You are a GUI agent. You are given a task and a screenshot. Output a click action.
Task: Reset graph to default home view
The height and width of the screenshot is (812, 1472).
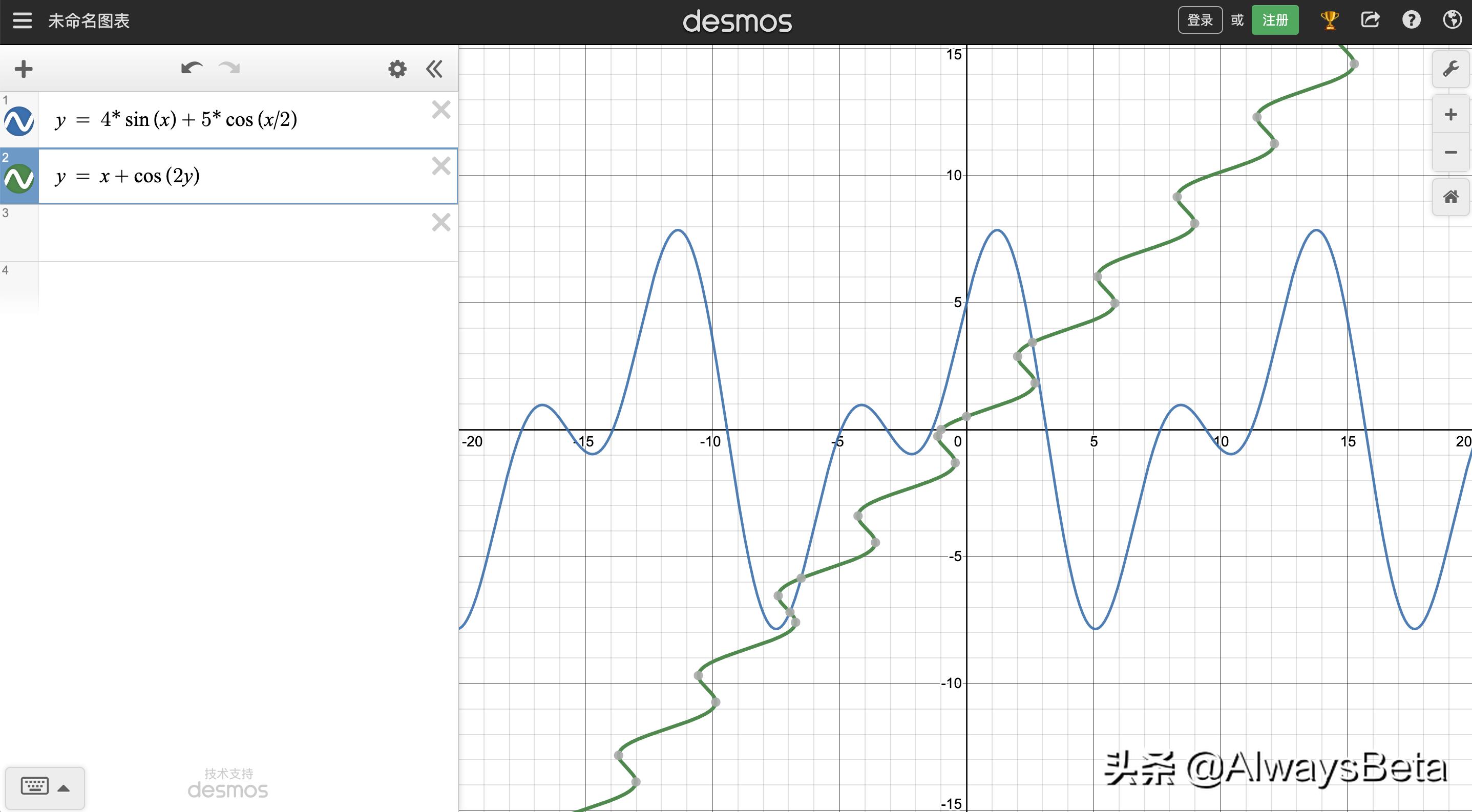[1450, 198]
